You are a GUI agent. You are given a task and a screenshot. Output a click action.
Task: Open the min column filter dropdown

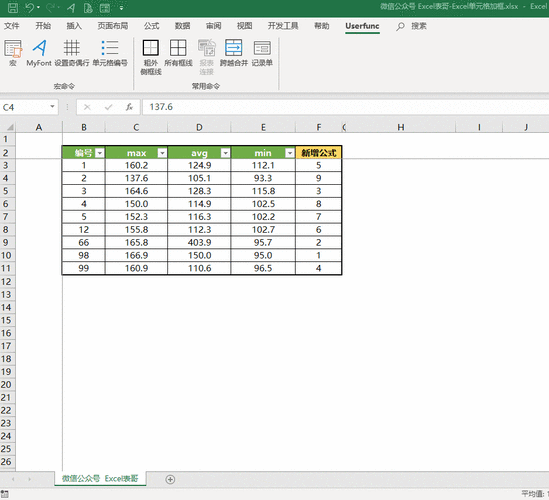[290, 153]
